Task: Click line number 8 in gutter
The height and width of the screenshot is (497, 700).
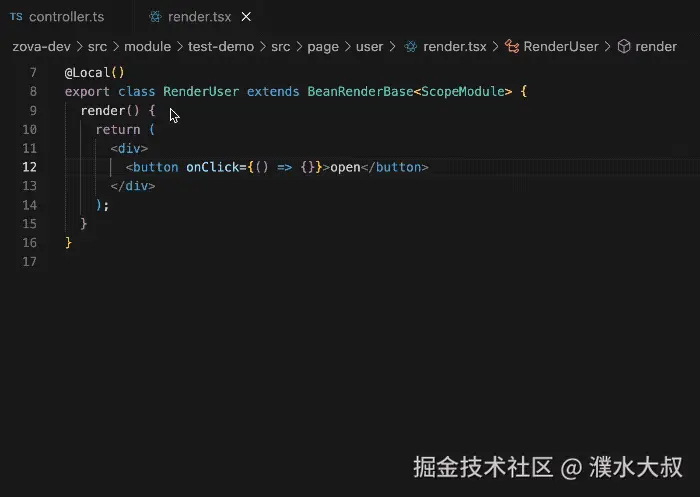Action: point(33,92)
